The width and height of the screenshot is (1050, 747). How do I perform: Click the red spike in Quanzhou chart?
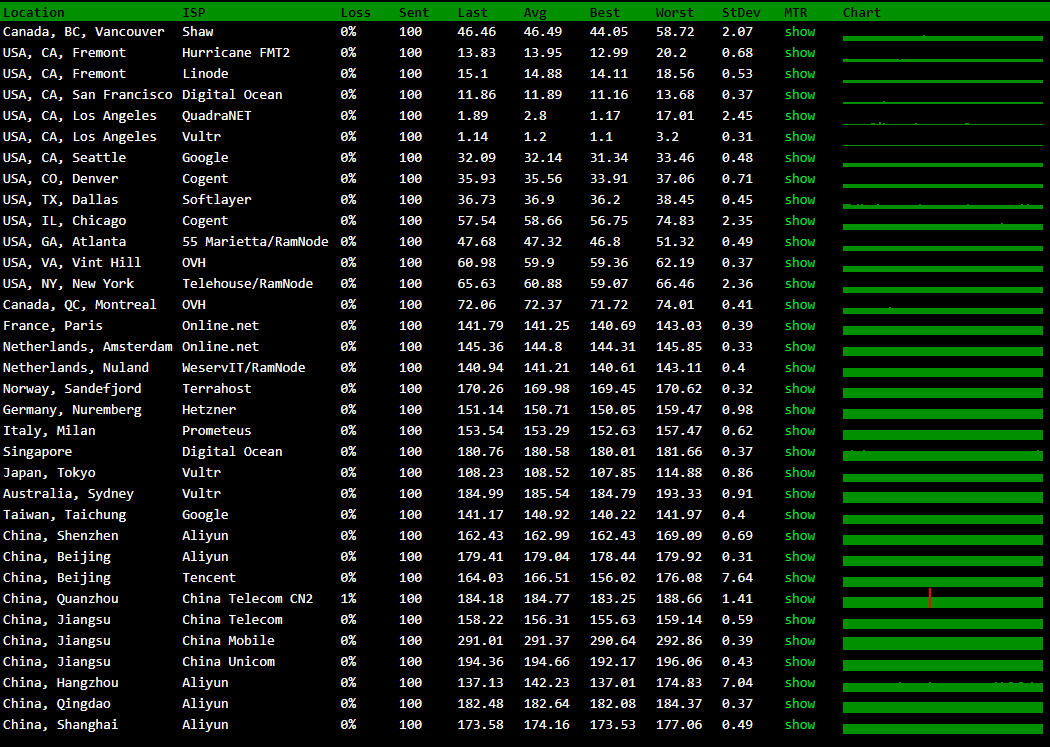coord(930,598)
